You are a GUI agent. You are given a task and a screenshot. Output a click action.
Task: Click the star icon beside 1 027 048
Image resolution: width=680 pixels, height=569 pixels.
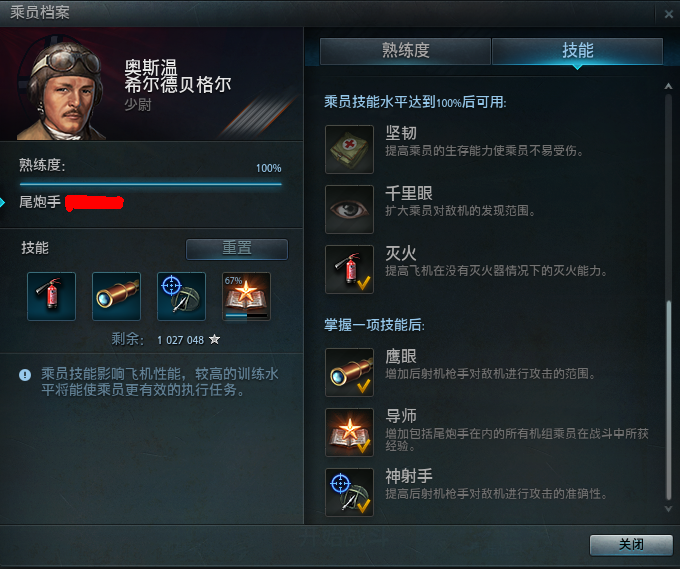(x=214, y=339)
